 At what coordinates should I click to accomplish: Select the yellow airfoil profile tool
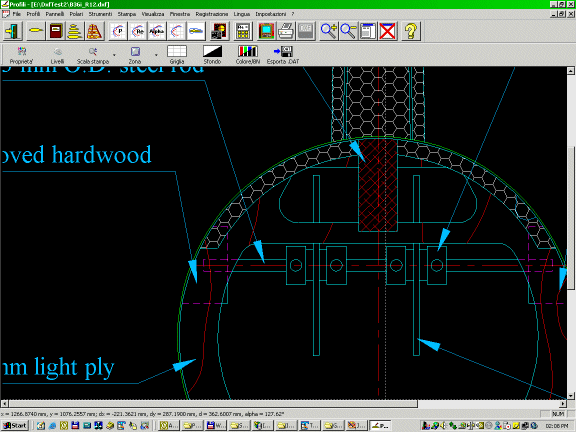coord(36,31)
